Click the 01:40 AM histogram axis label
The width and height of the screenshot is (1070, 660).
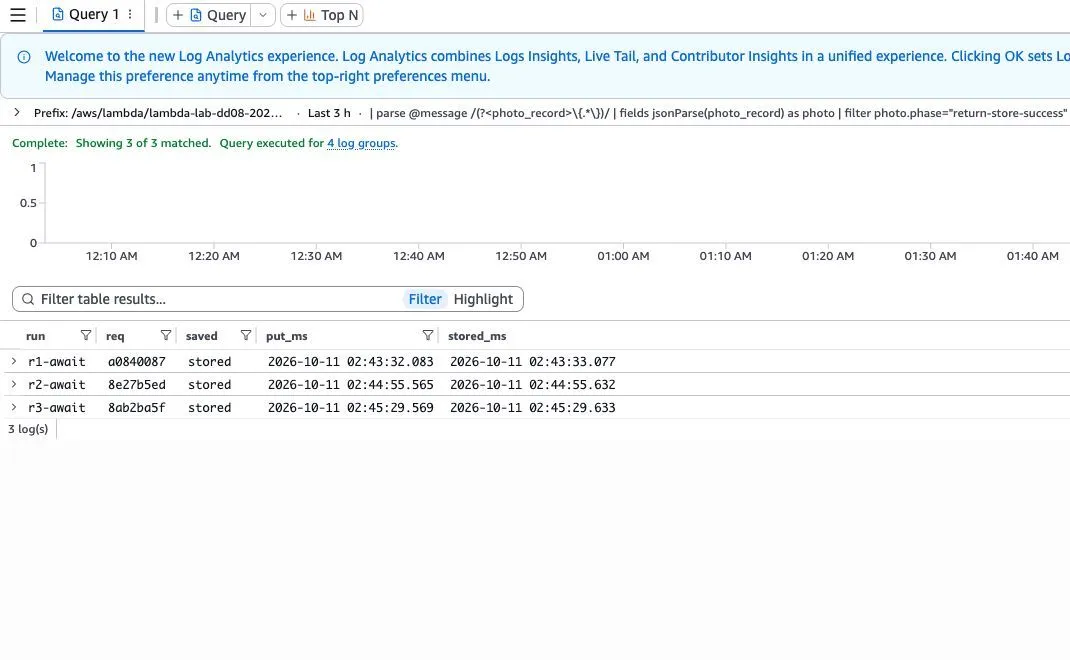pyautogui.click(x=1032, y=256)
